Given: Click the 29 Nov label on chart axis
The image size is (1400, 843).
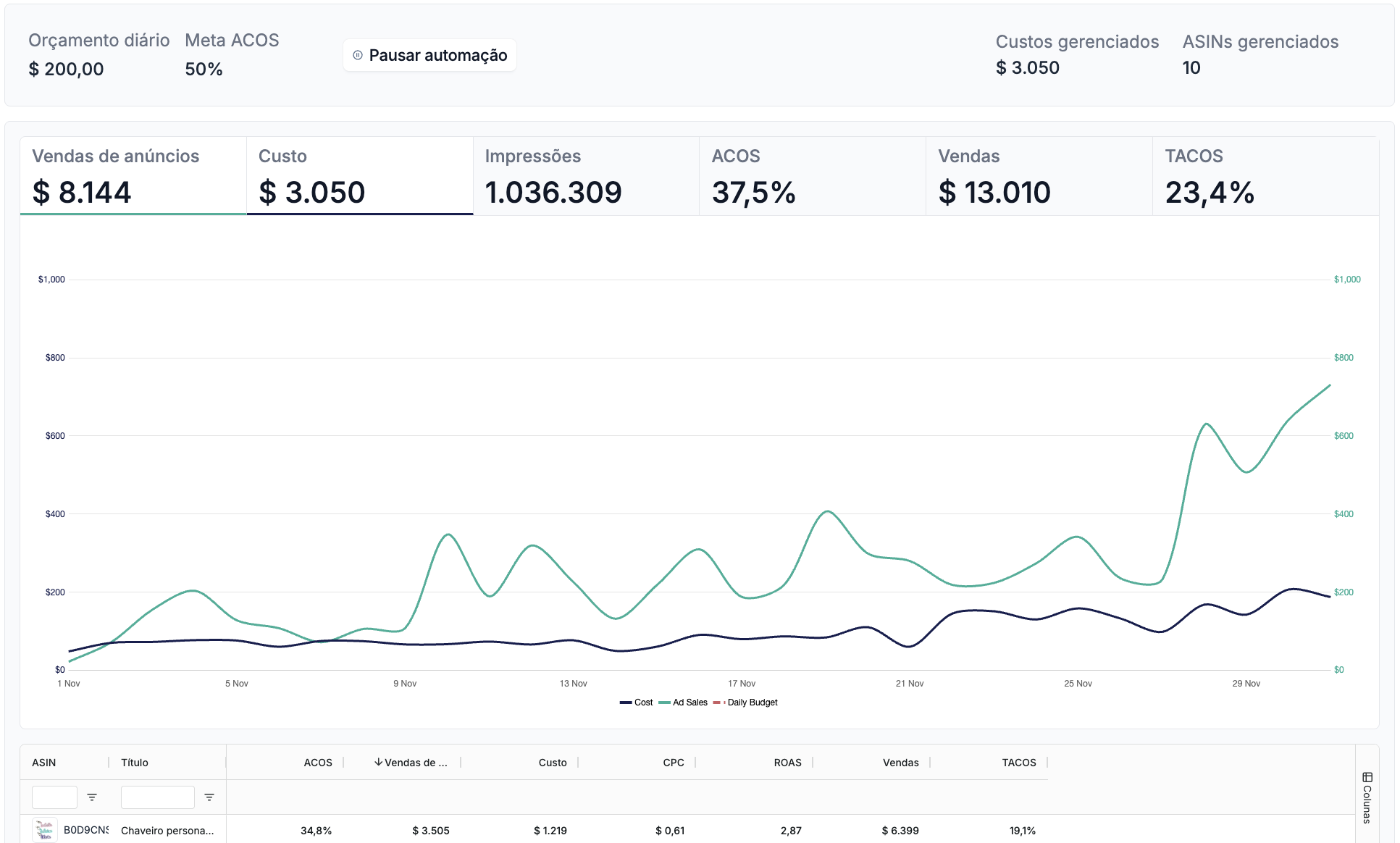Looking at the screenshot, I should coord(1246,684).
